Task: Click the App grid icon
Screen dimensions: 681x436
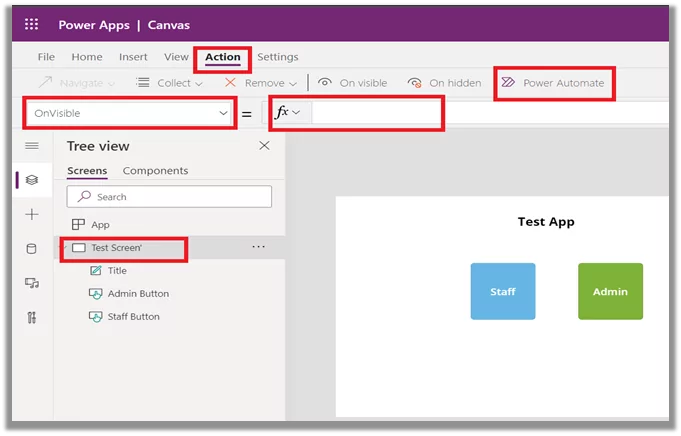Action: click(x=78, y=225)
